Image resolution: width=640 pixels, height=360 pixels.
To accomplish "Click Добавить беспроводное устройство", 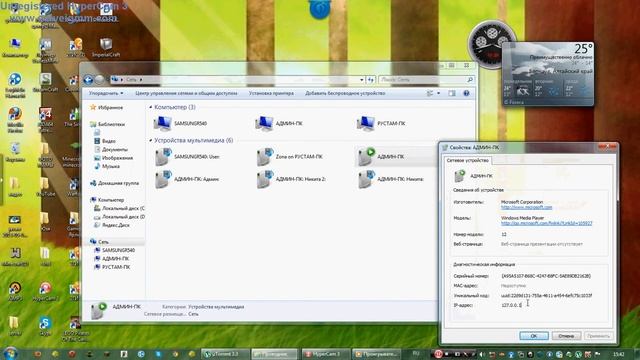I will [x=345, y=93].
